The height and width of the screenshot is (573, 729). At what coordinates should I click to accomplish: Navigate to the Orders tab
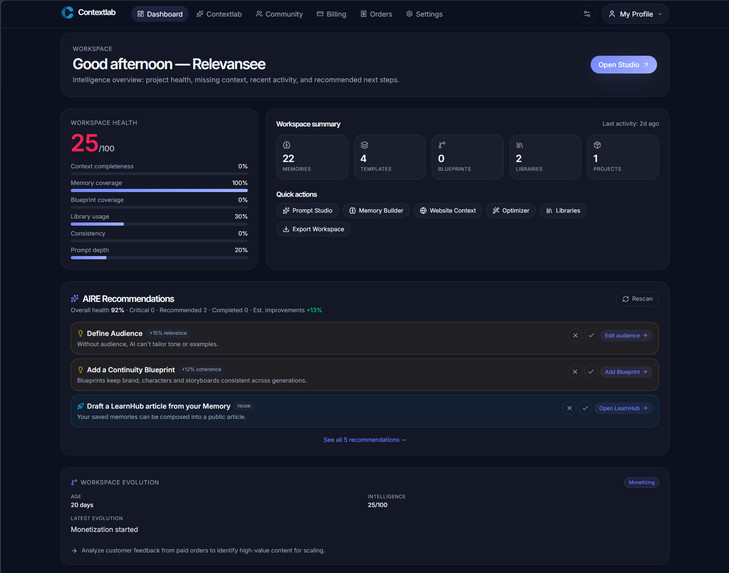(376, 14)
